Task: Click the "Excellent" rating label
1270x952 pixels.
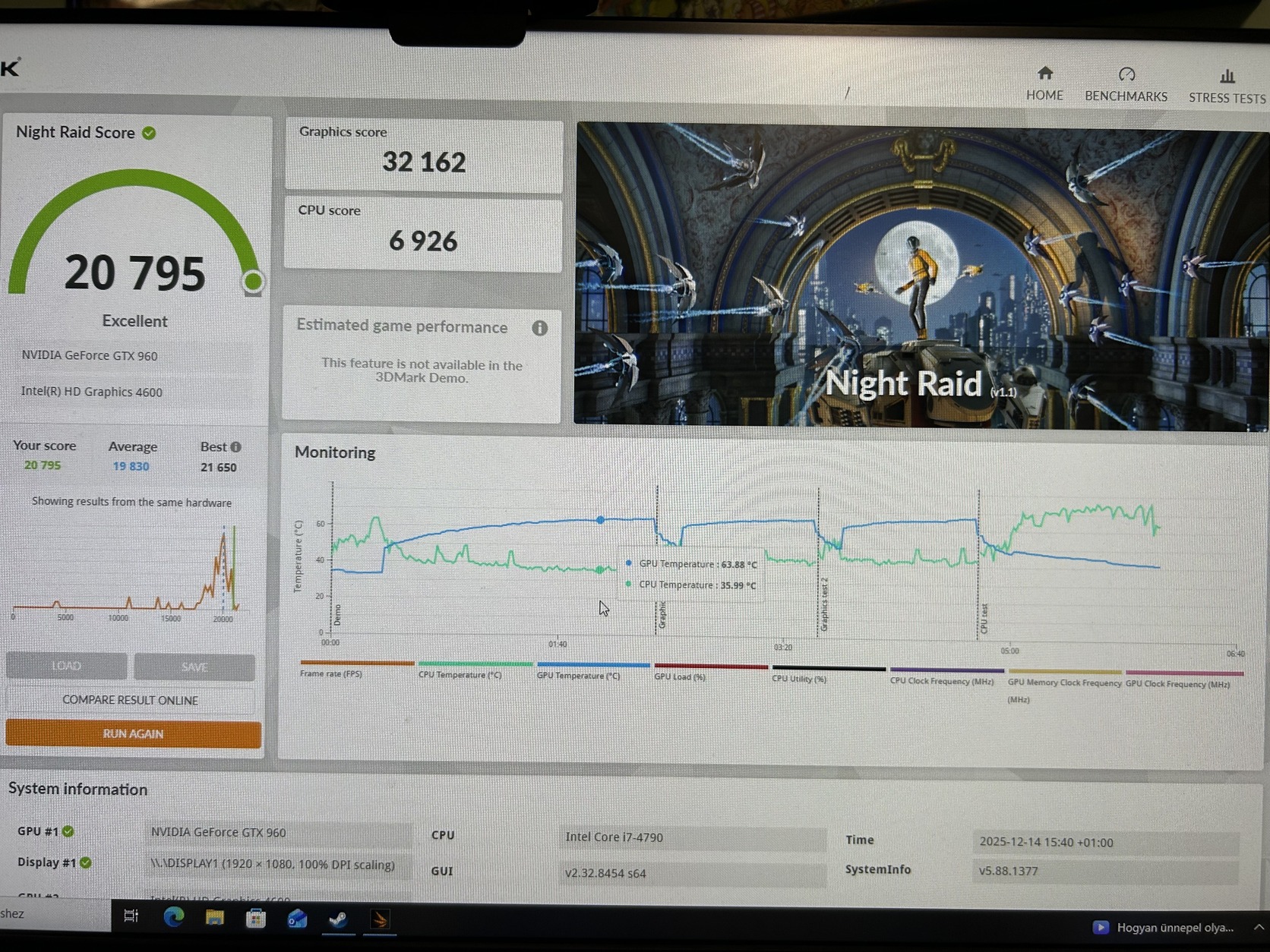Action: click(x=135, y=321)
